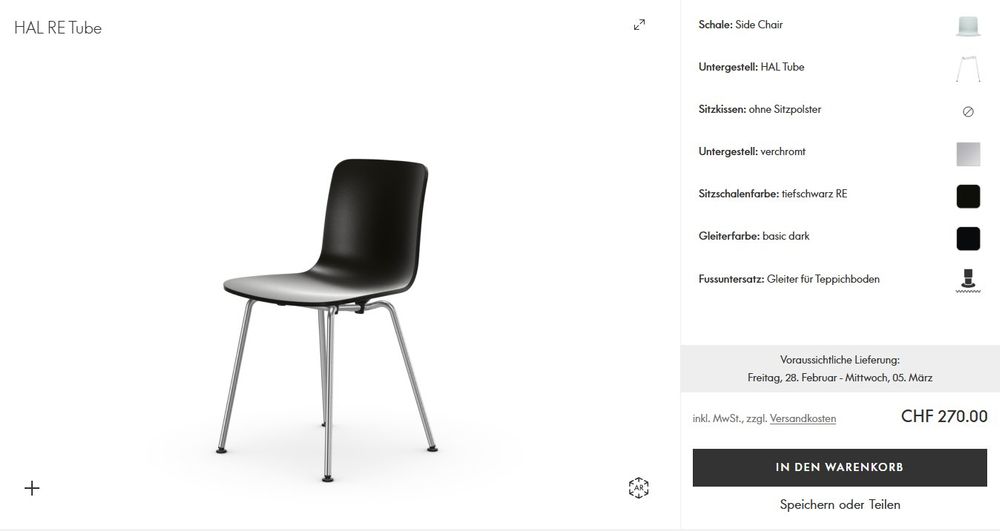Open fullscreen view with expand arrows icon
The height and width of the screenshot is (531, 1000).
pyautogui.click(x=639, y=25)
